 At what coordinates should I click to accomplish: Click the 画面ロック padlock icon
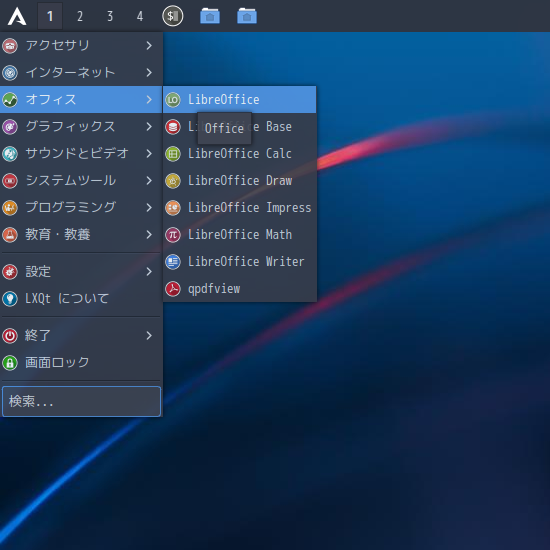tap(10, 363)
